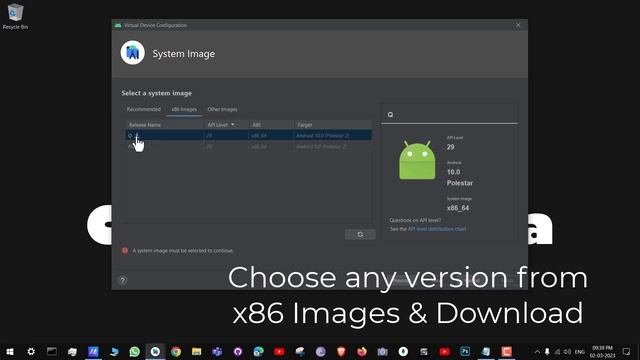Screen dimensions: 640x360
Task: Open the API level distribution chart link
Action: (437, 229)
